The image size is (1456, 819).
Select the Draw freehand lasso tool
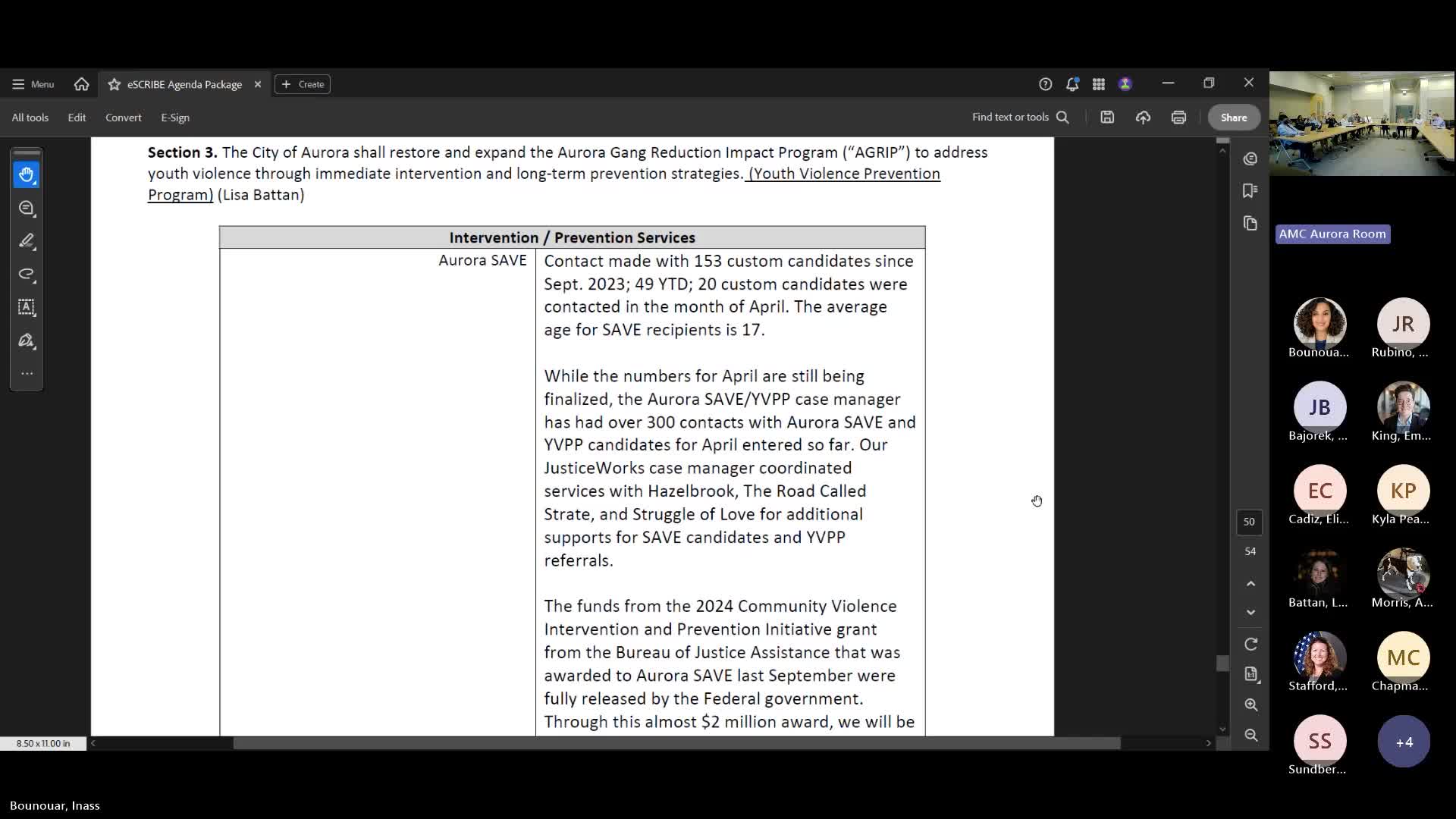27,274
